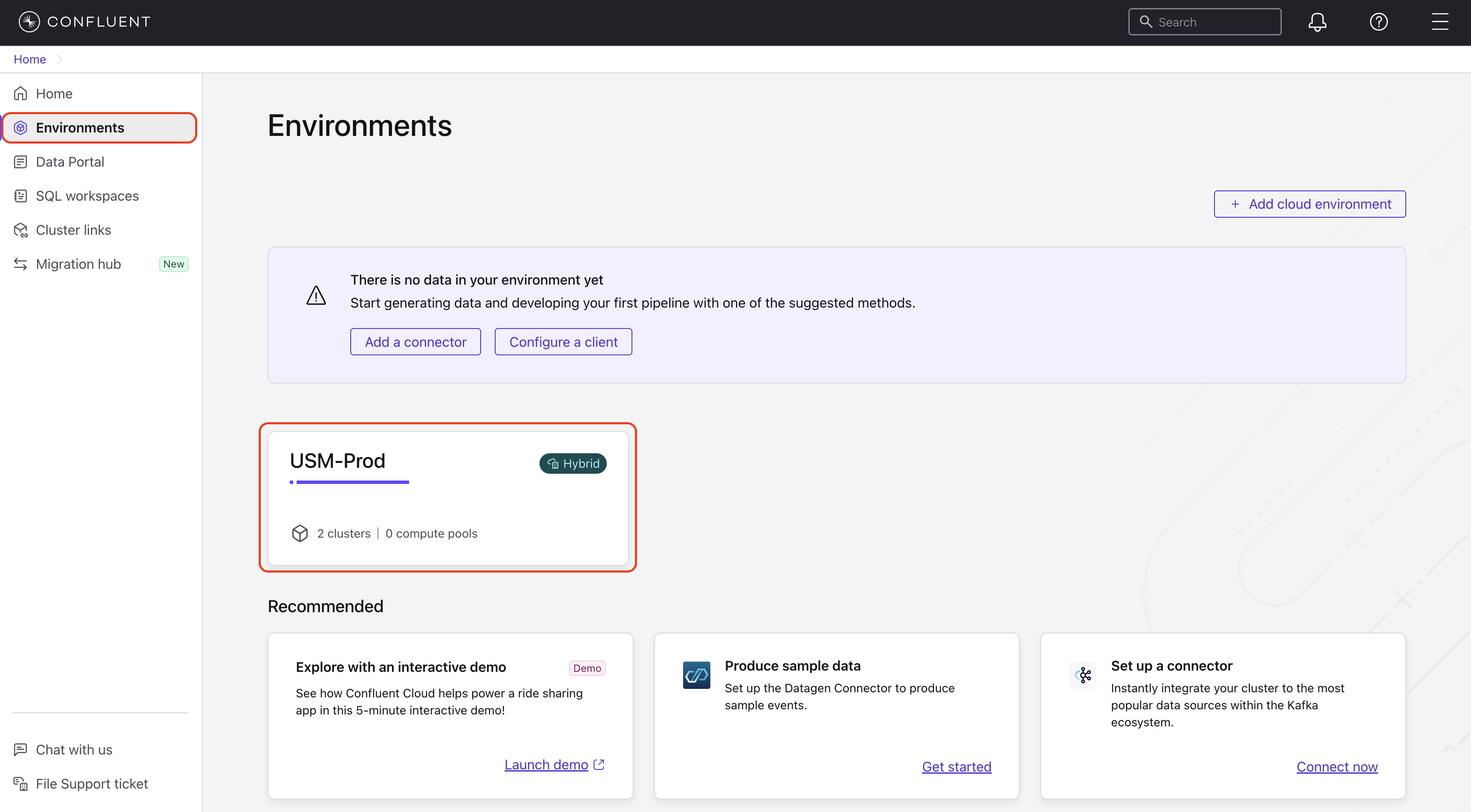Click the cluster cube icon in USM-Prod

(x=300, y=533)
